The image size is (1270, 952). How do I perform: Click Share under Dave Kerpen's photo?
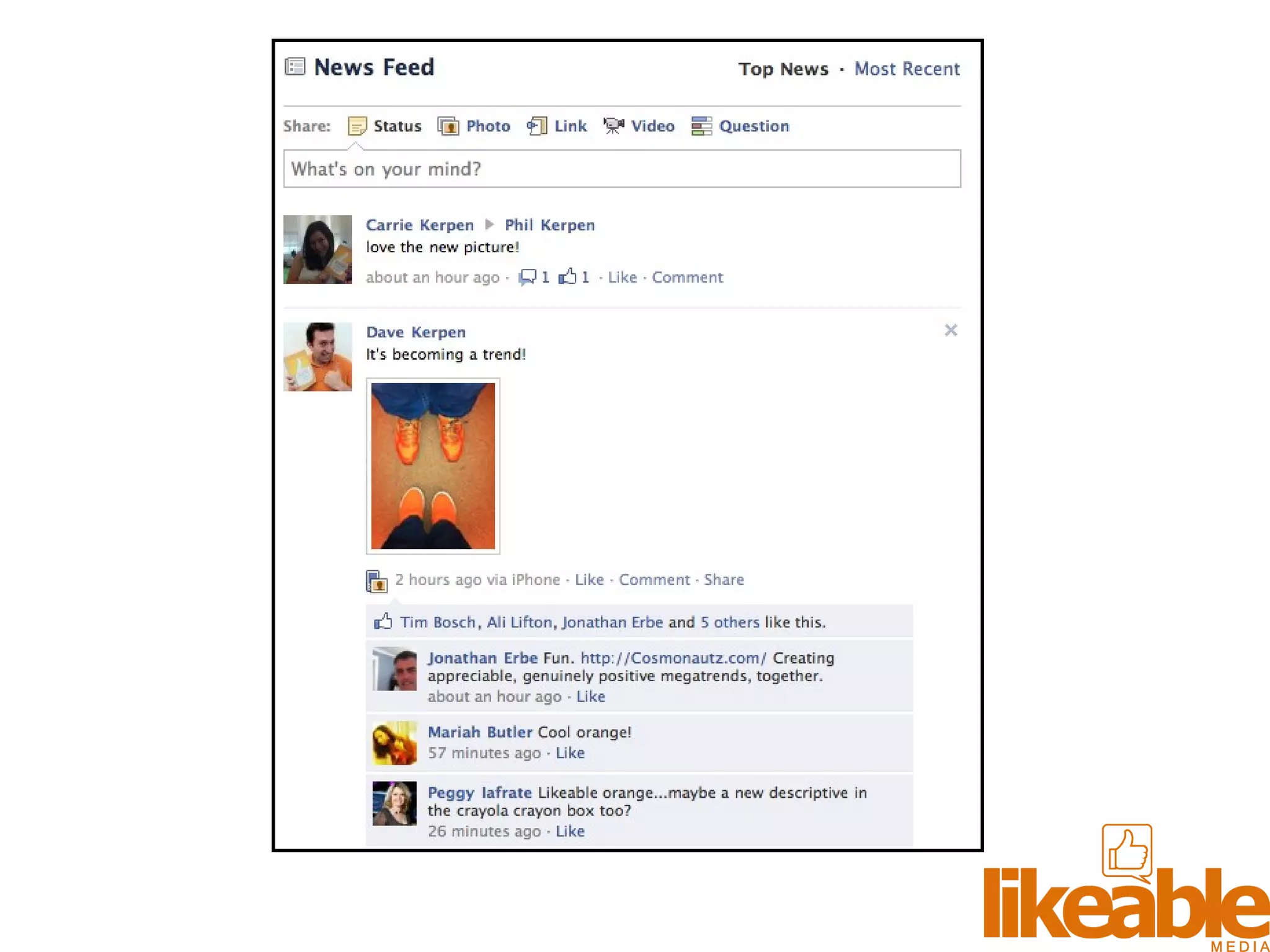[724, 580]
